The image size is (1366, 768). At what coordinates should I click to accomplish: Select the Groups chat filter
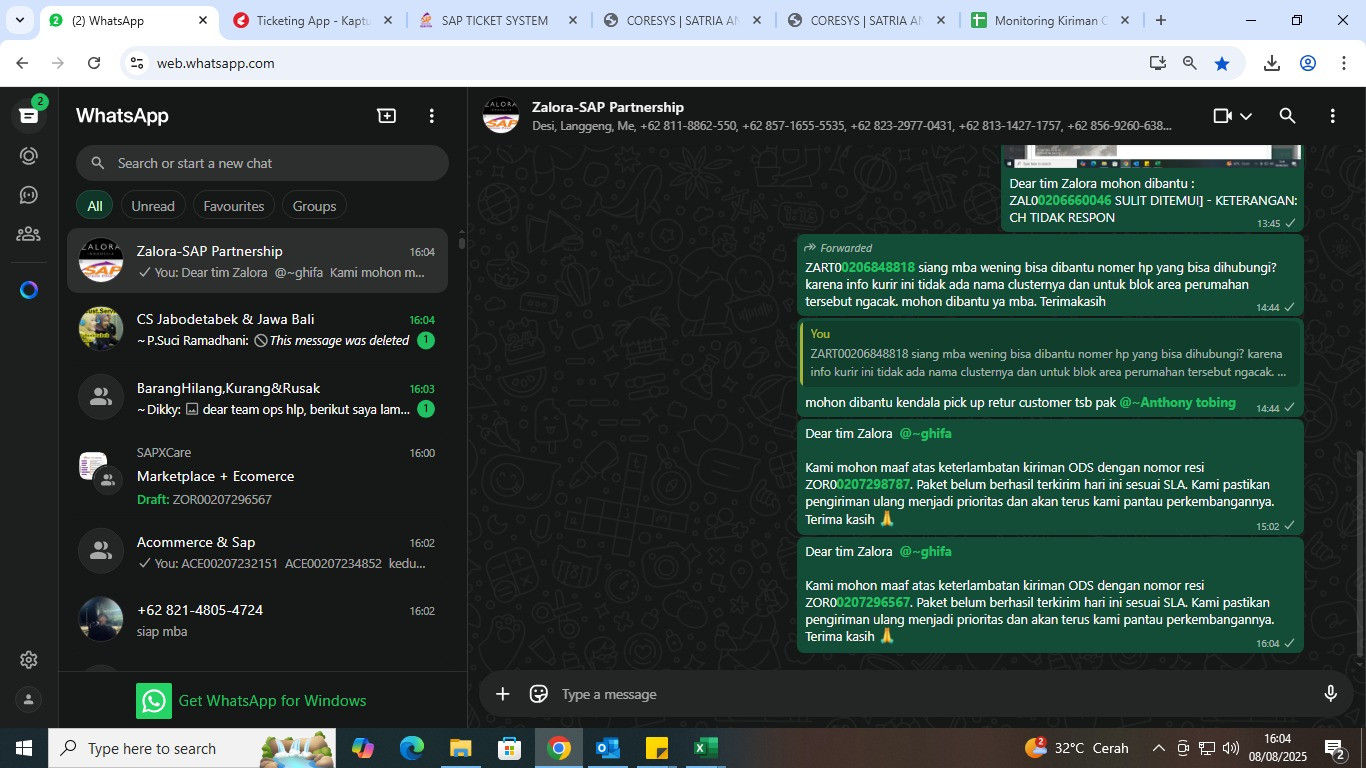click(x=314, y=206)
